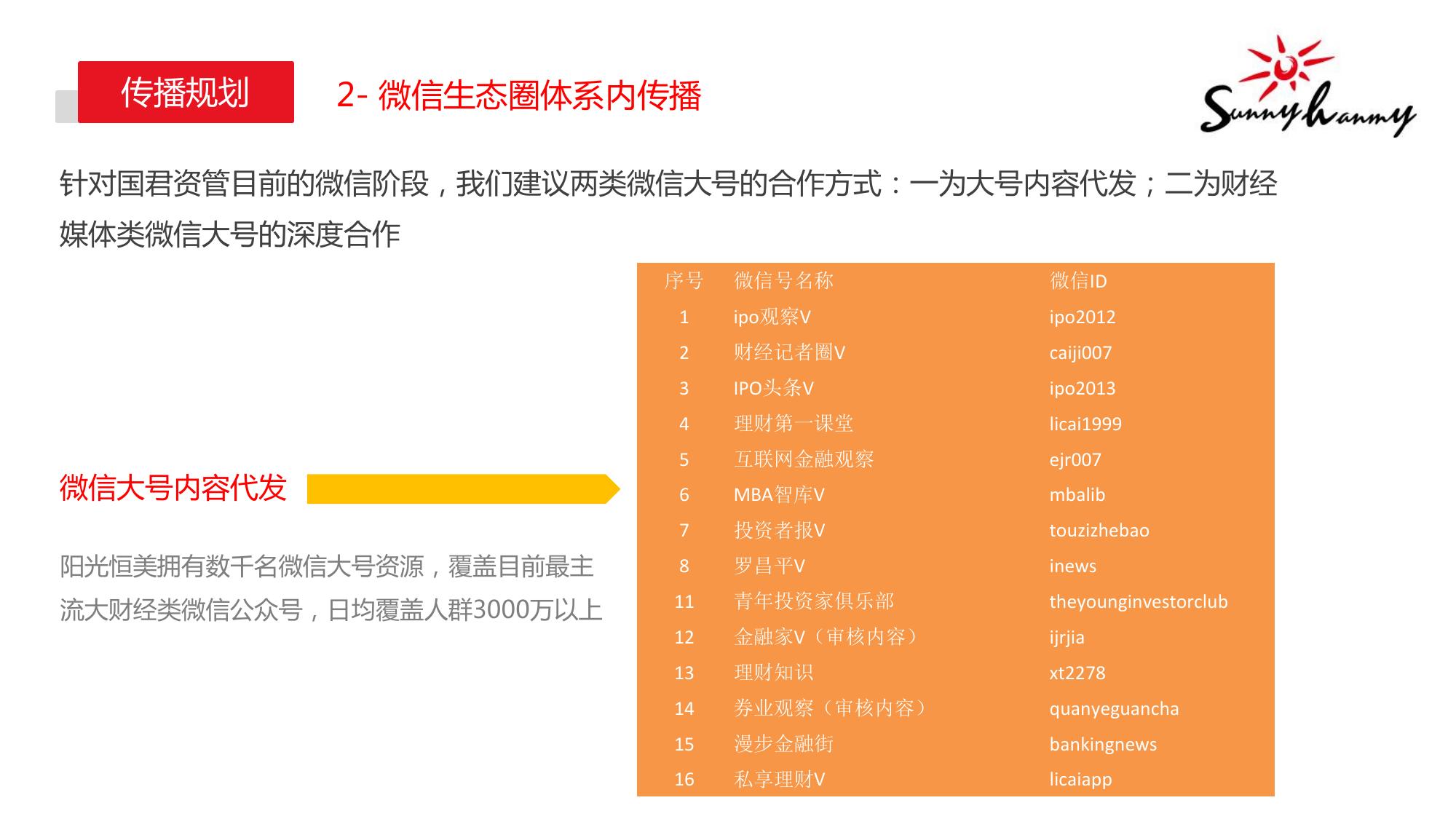Click the ID cell ijrjia
This screenshot has width=1456, height=819.
pos(1067,638)
